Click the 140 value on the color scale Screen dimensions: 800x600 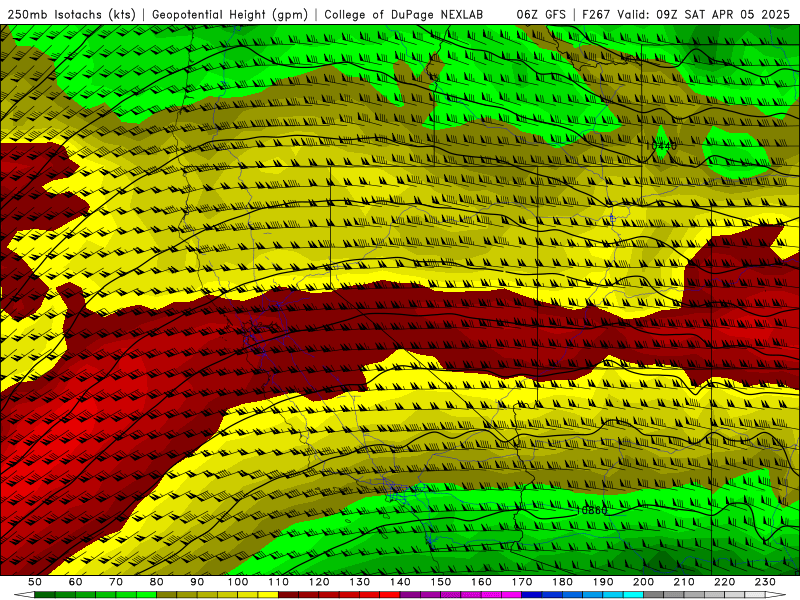(x=400, y=582)
